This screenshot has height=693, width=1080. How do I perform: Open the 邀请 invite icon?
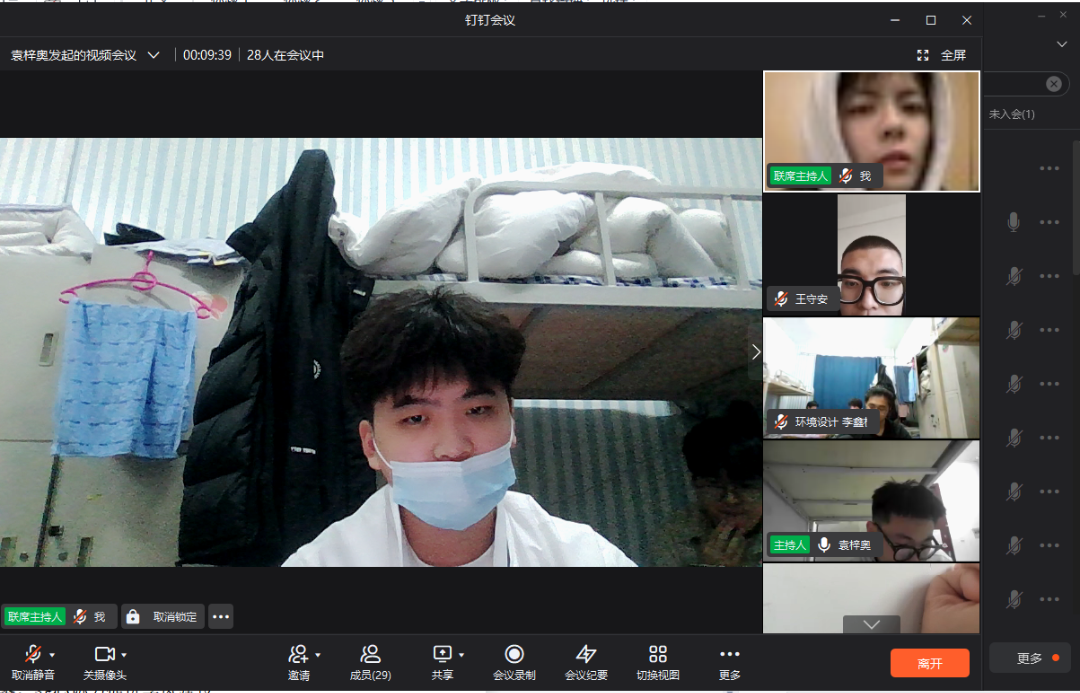click(x=298, y=654)
